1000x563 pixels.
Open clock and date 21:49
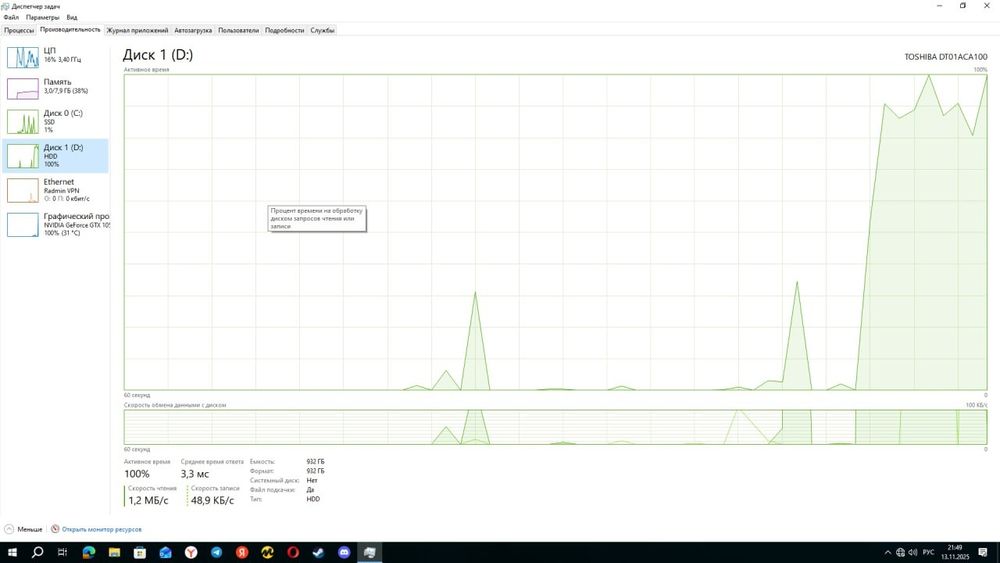[x=955, y=552]
